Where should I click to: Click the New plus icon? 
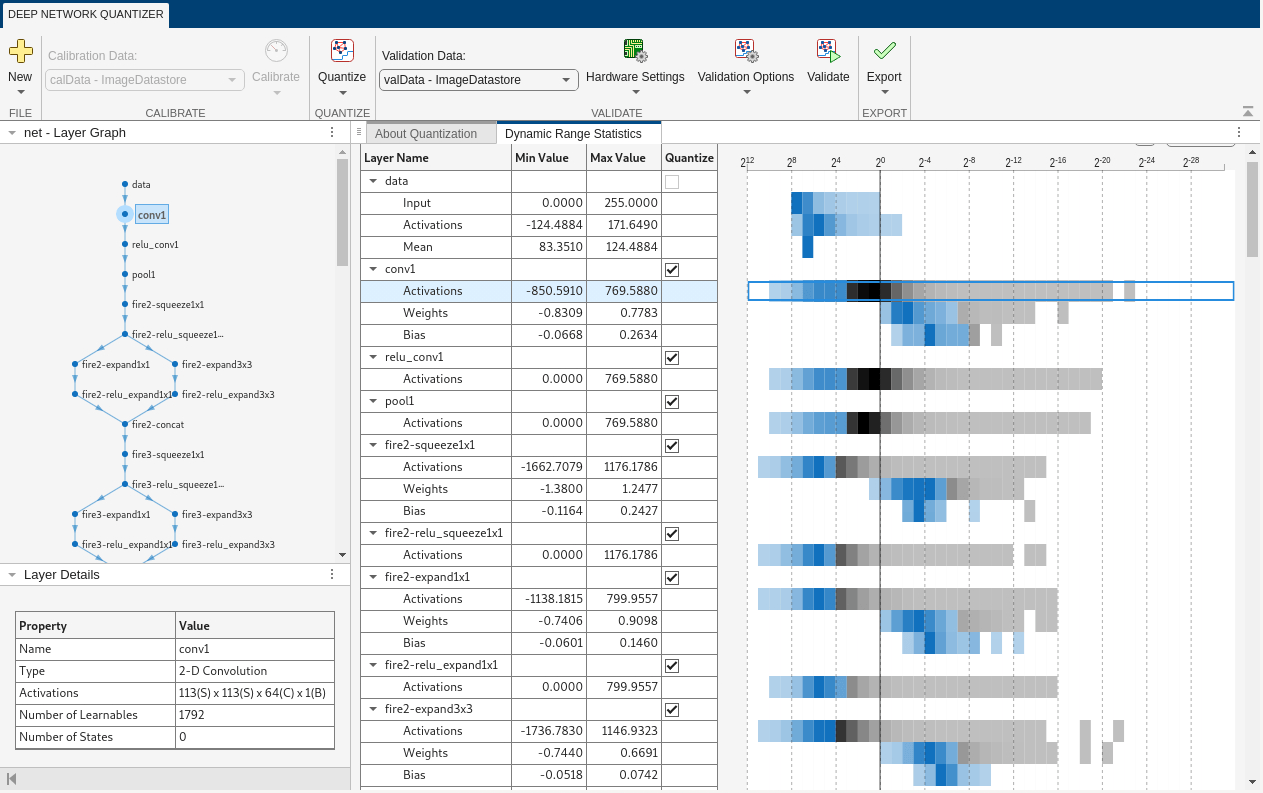coord(20,51)
